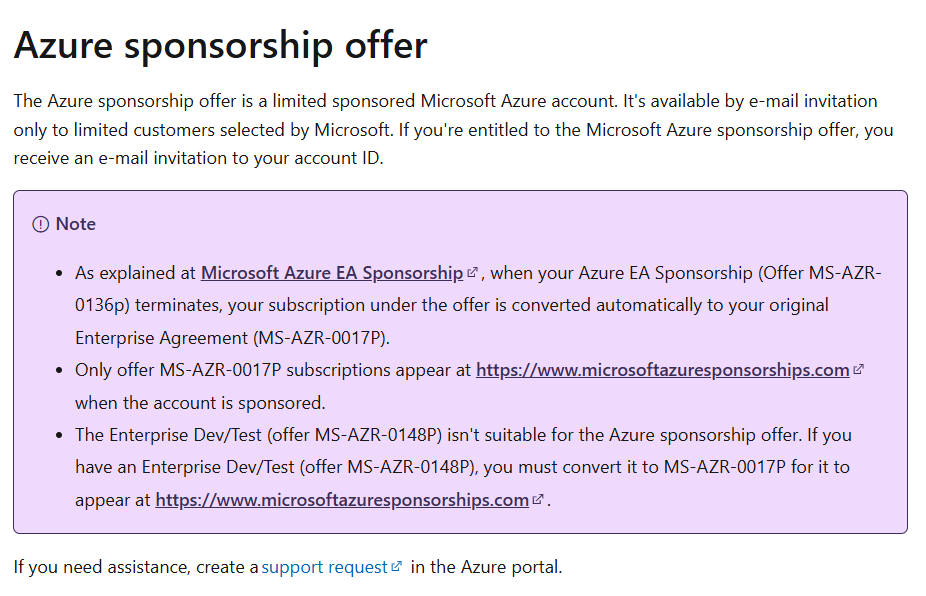Screen dimensions: 926x596
Task: Click the intro paragraph about e-mail invitation
Action: (454, 130)
